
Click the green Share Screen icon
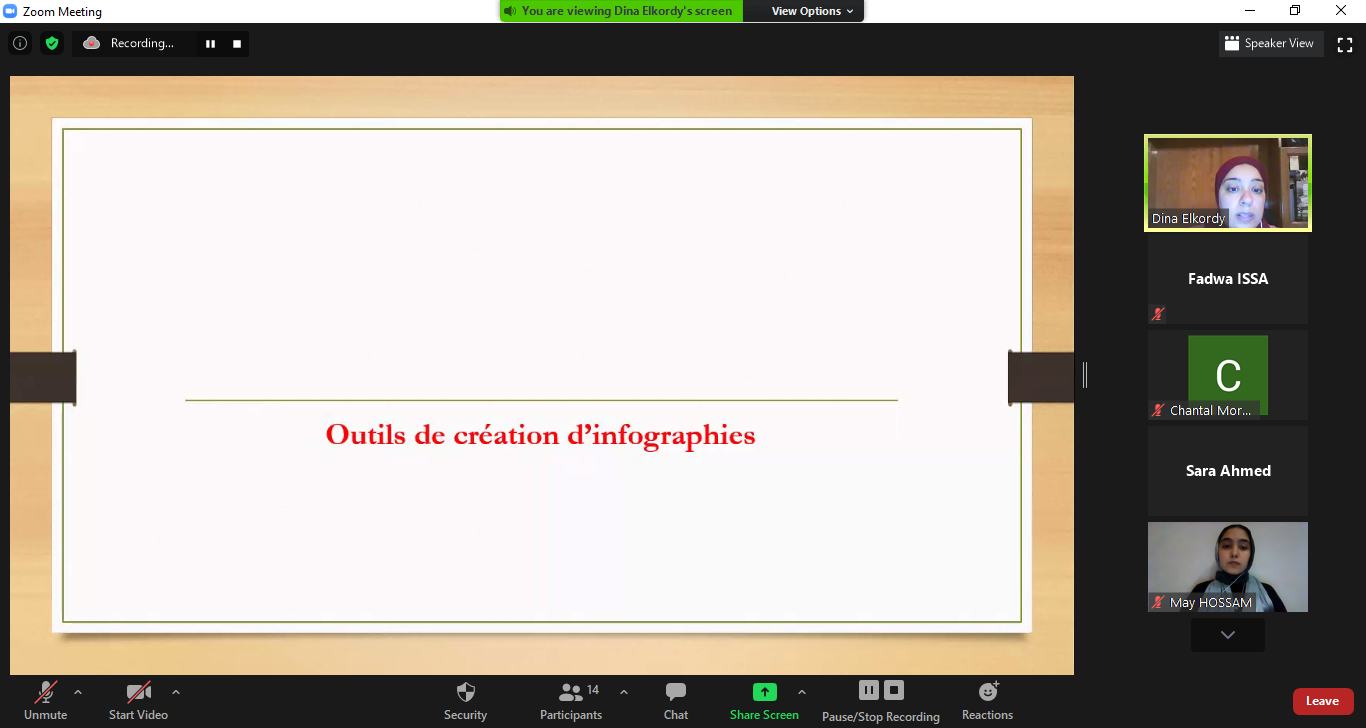pyautogui.click(x=764, y=692)
